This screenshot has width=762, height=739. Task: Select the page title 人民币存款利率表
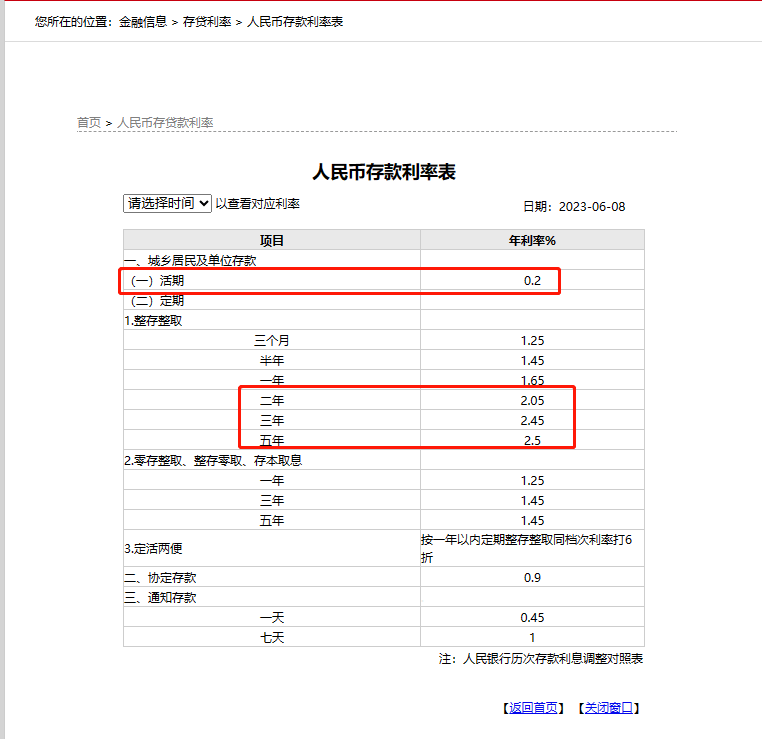384,172
